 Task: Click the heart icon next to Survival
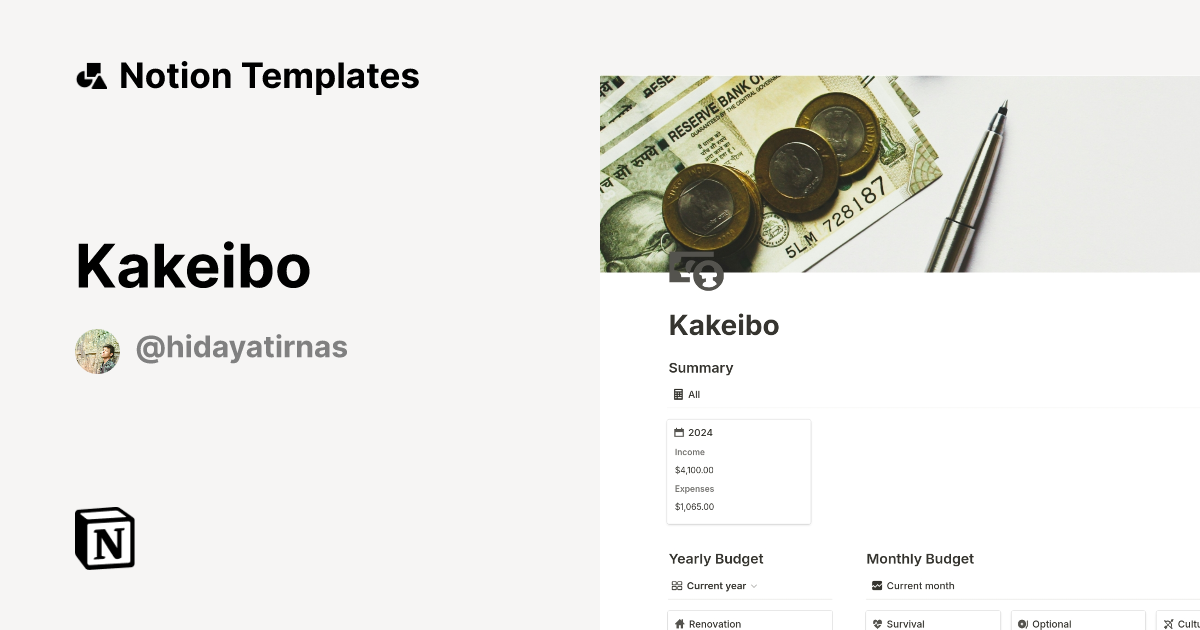click(x=878, y=623)
